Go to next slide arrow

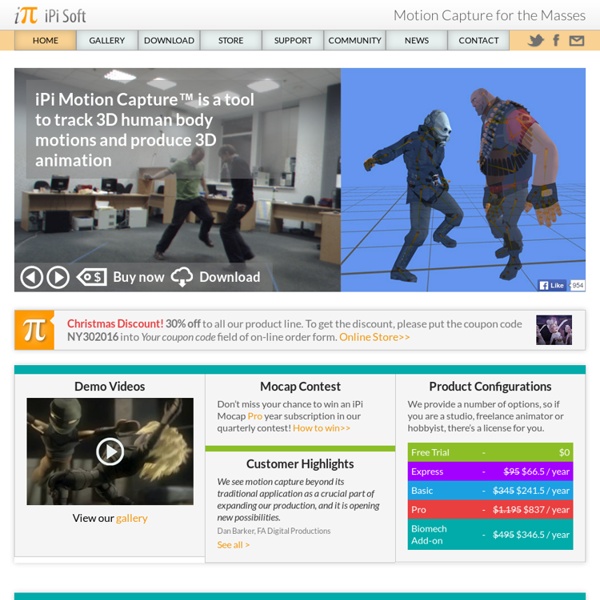[58, 277]
